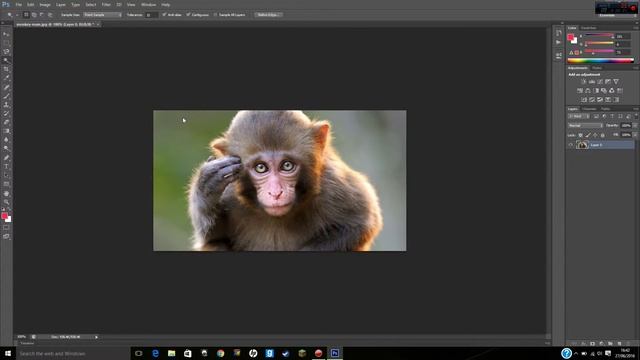This screenshot has height=360, width=640.
Task: Toggle the Contiguous checkbox
Action: pos(188,15)
